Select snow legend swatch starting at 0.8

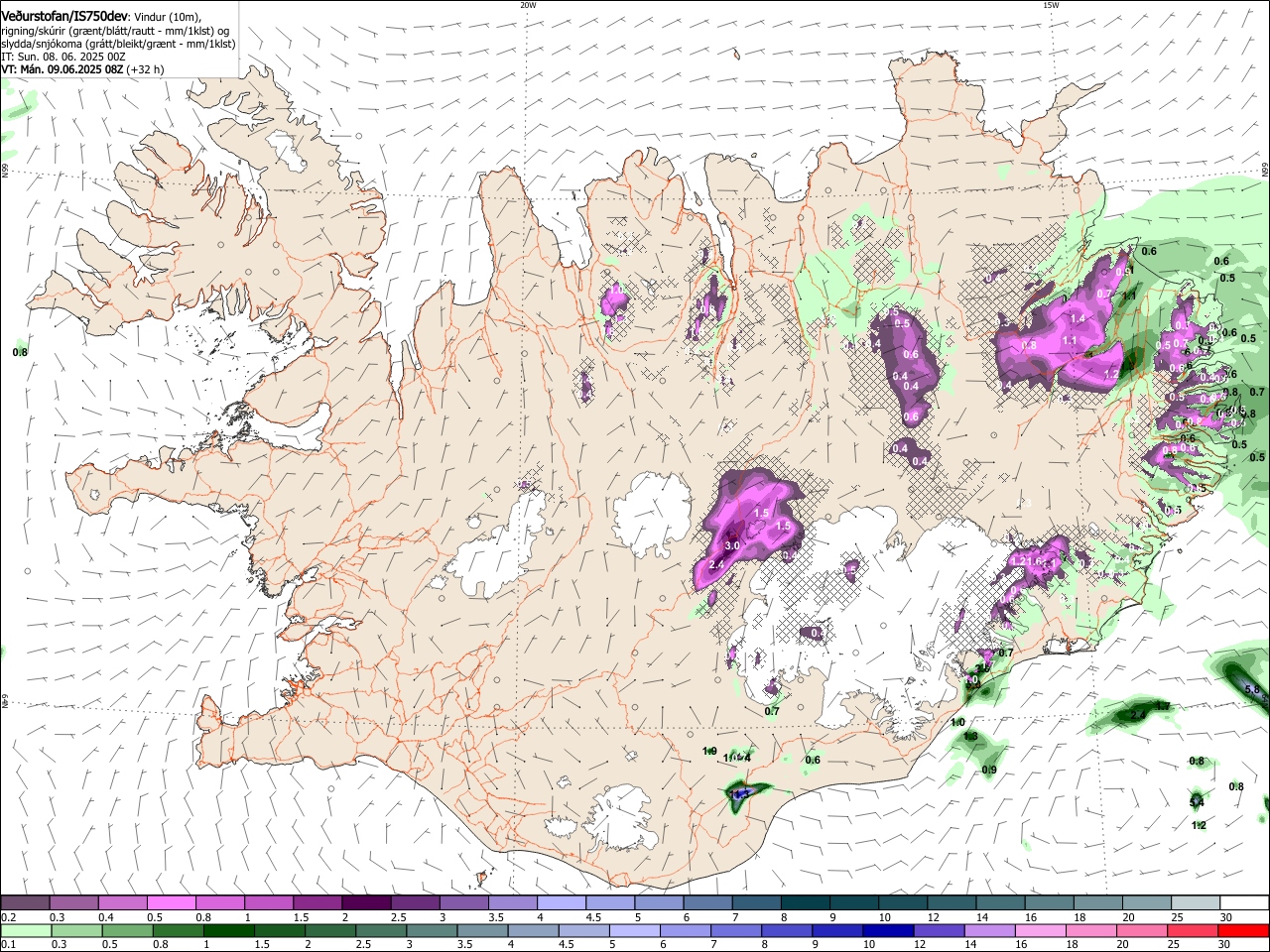(220, 903)
